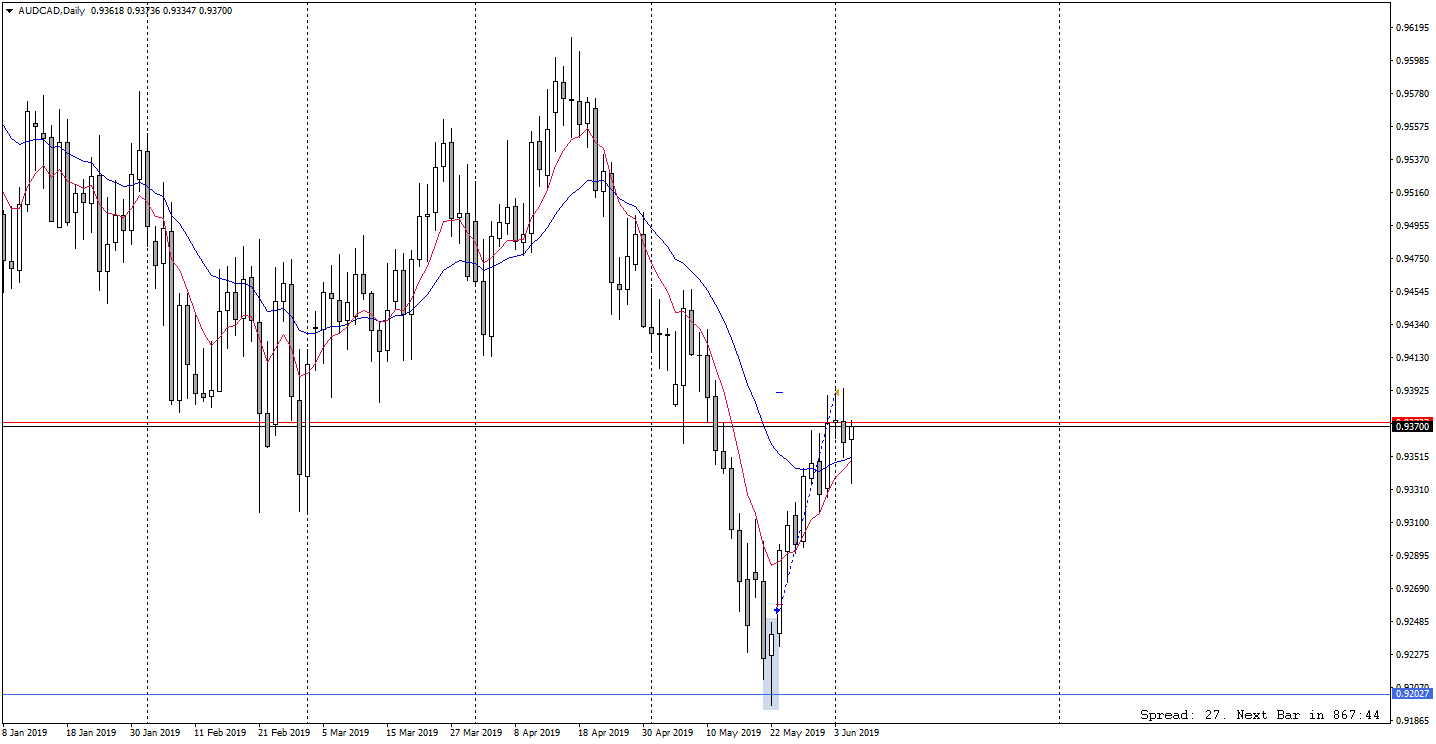This screenshot has width=1436, height=744.
Task: Click the 0.92485 price axis label
Action: pyautogui.click(x=1412, y=621)
